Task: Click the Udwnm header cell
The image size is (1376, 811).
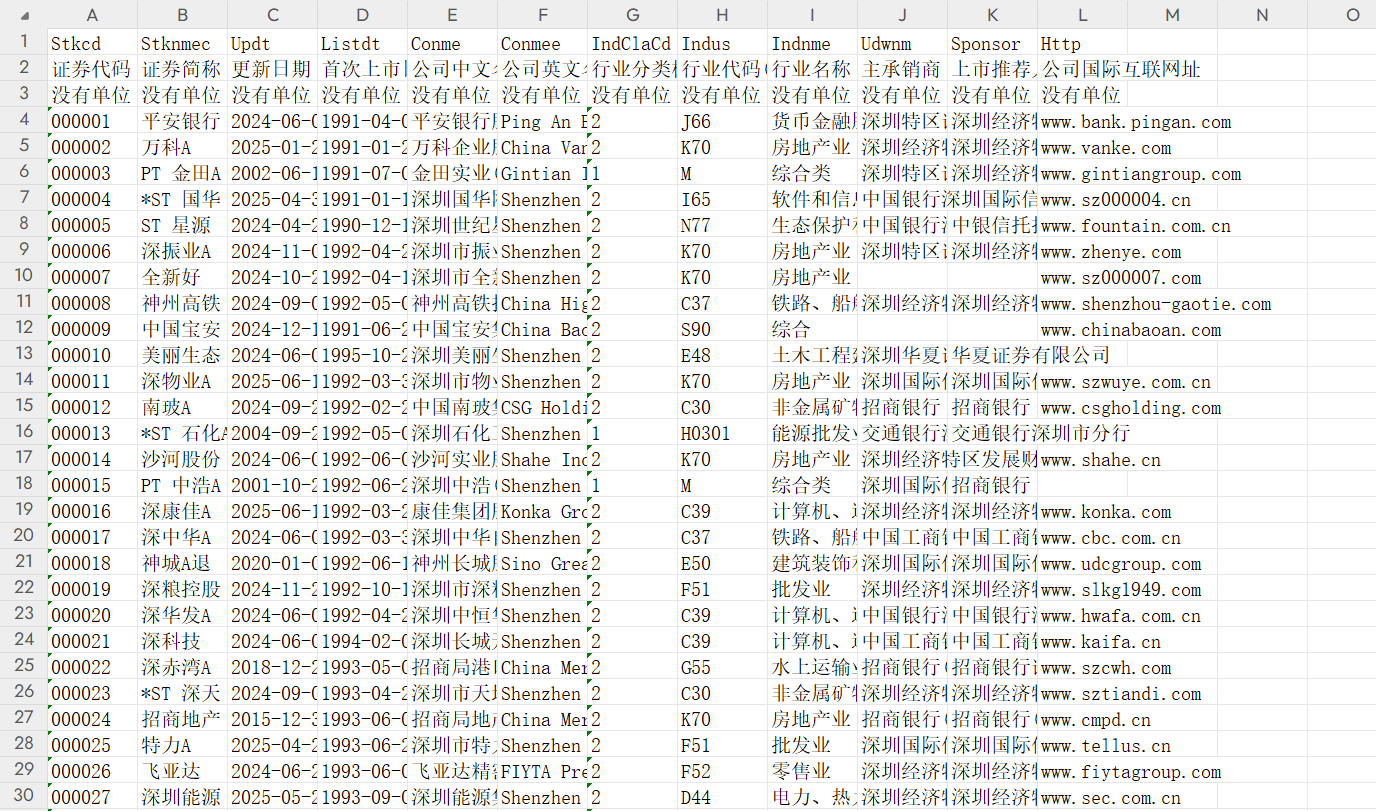Action: (903, 43)
